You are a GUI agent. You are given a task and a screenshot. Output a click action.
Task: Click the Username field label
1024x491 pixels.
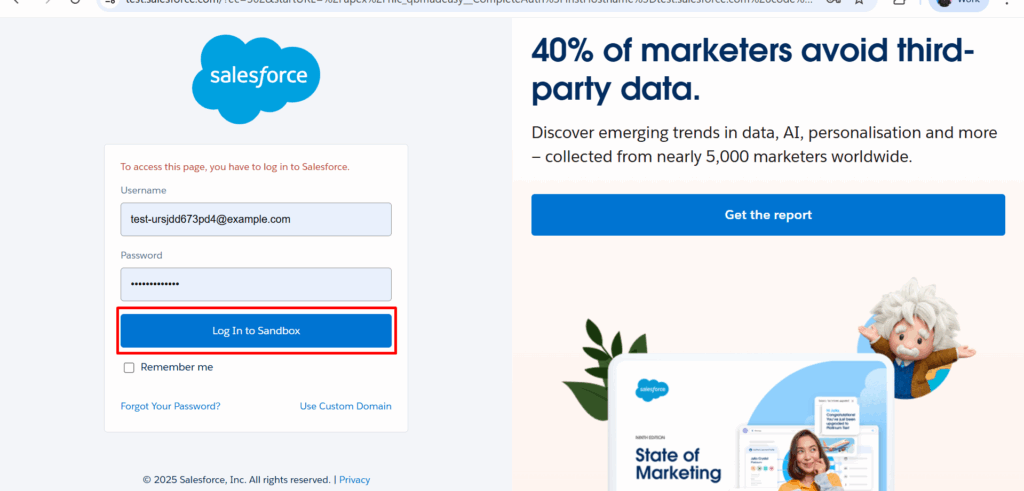coord(144,190)
